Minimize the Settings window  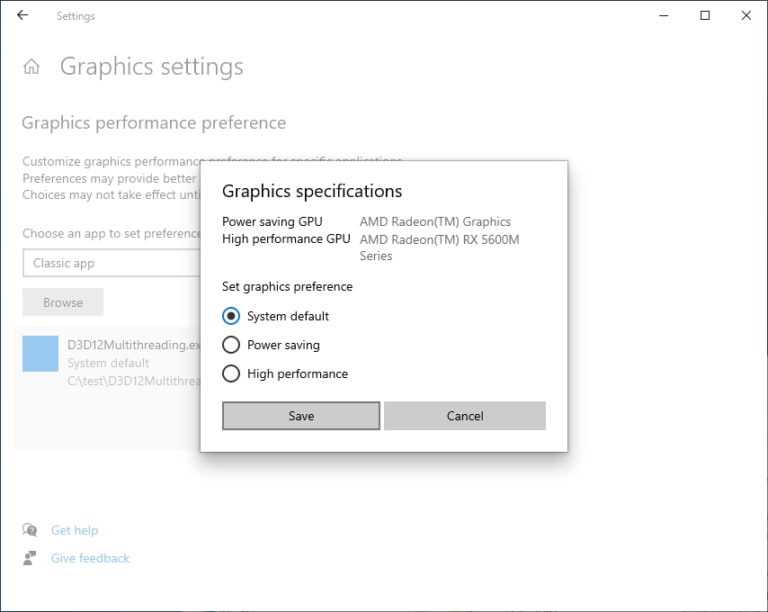click(x=663, y=16)
